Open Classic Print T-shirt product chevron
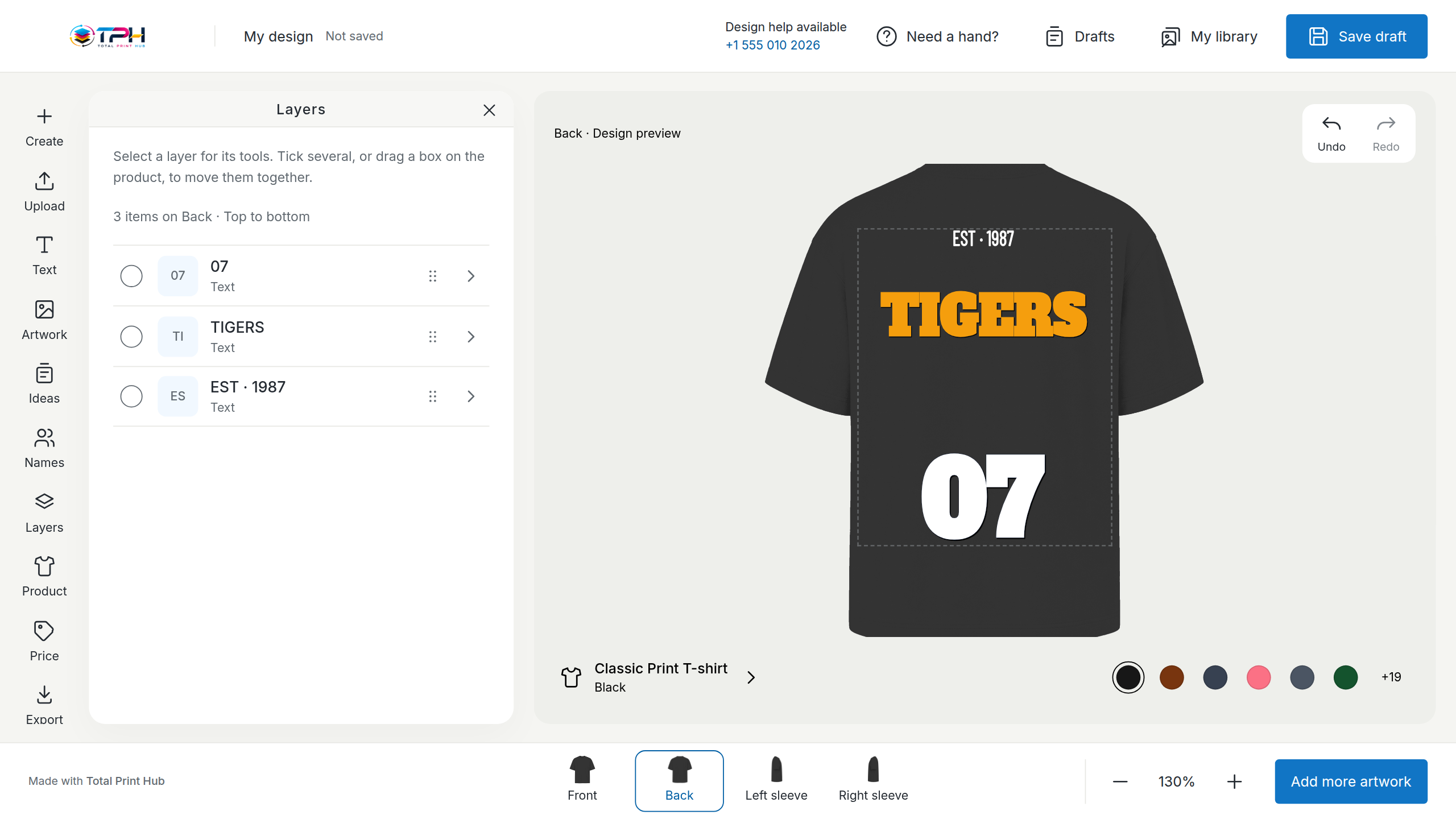 [751, 677]
